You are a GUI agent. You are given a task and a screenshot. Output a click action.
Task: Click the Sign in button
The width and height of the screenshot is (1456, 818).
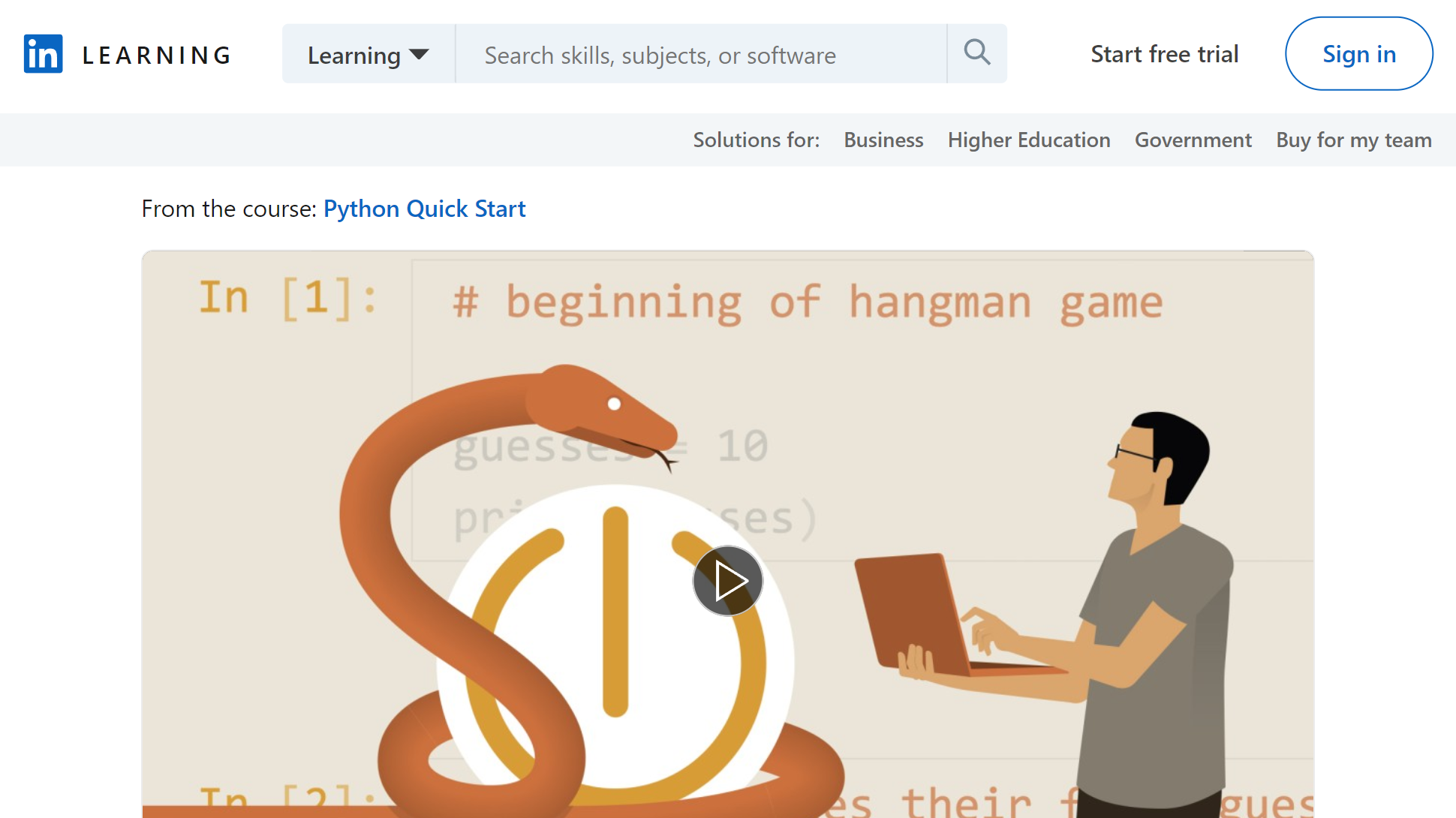pyautogui.click(x=1358, y=54)
